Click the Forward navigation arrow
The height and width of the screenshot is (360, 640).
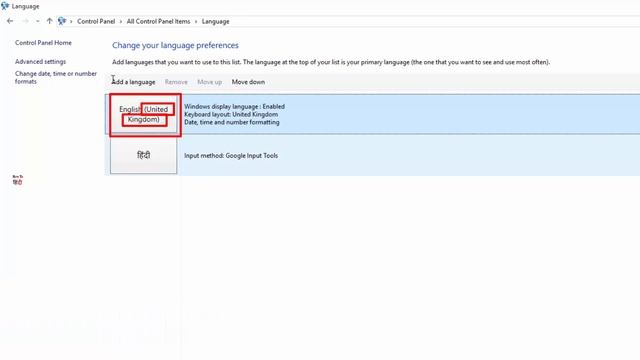coord(25,21)
